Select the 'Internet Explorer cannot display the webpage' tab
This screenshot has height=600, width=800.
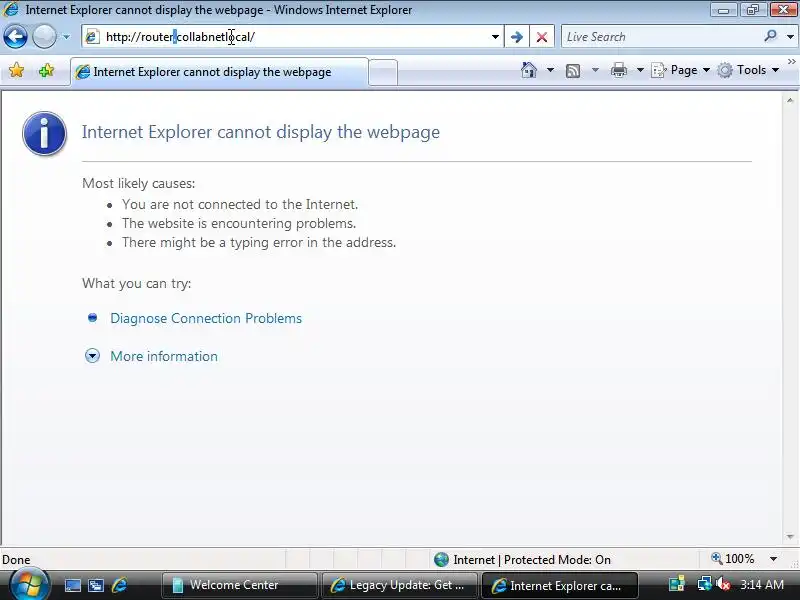pyautogui.click(x=219, y=72)
